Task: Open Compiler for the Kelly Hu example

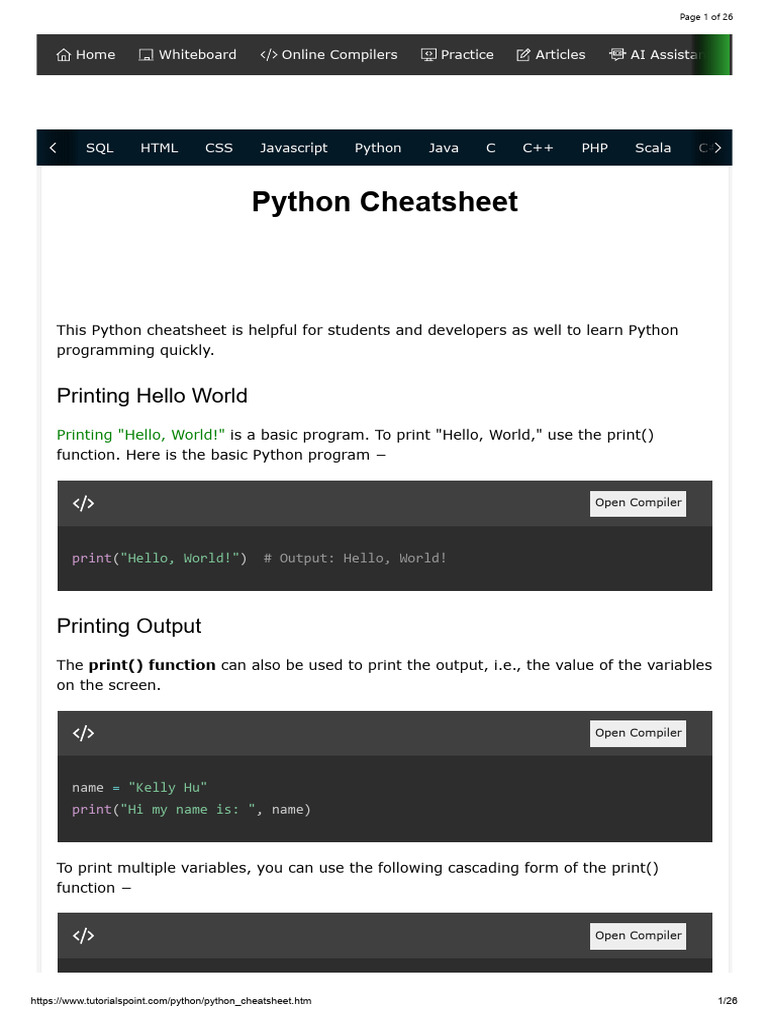Action: (x=638, y=733)
